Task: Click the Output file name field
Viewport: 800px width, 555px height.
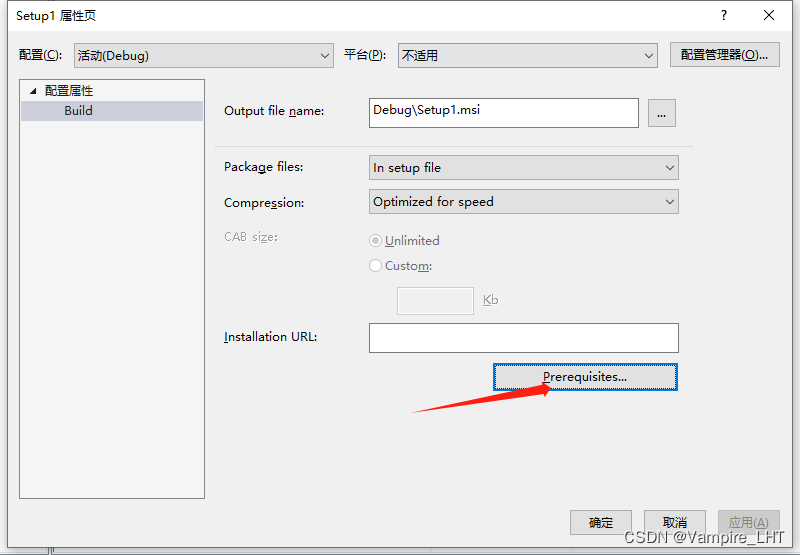Action: 504,113
